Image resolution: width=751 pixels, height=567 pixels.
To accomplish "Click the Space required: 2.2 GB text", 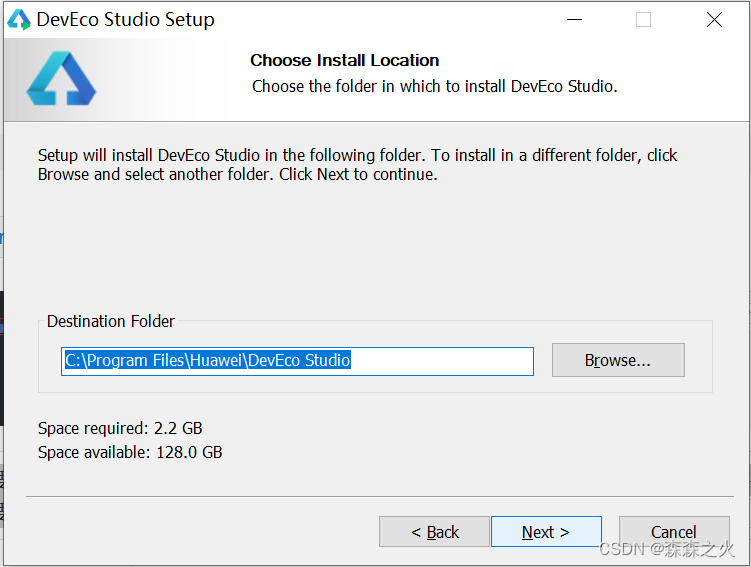I will point(120,428).
